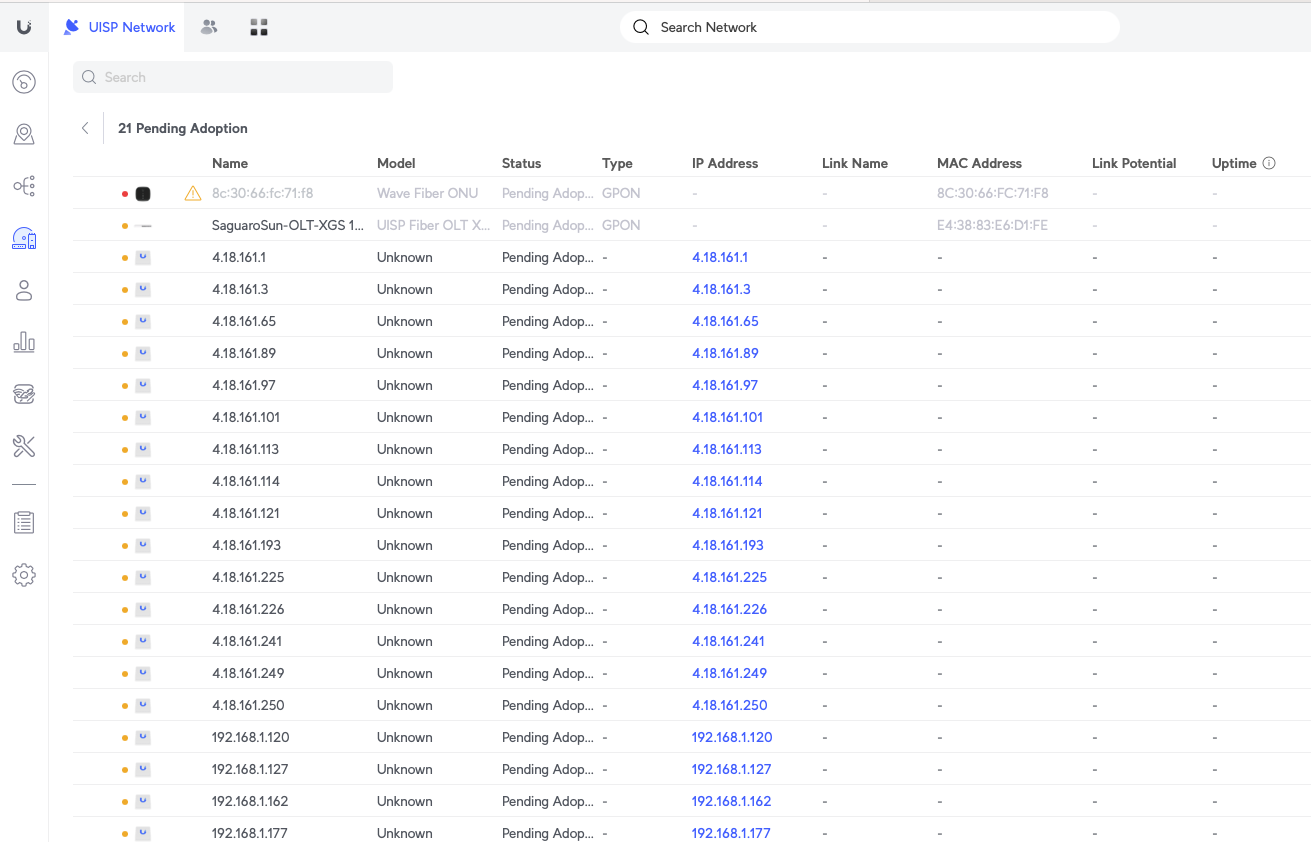The image size is (1311, 842).
Task: Click the Ubiquiti logo at top left
Action: [24, 27]
